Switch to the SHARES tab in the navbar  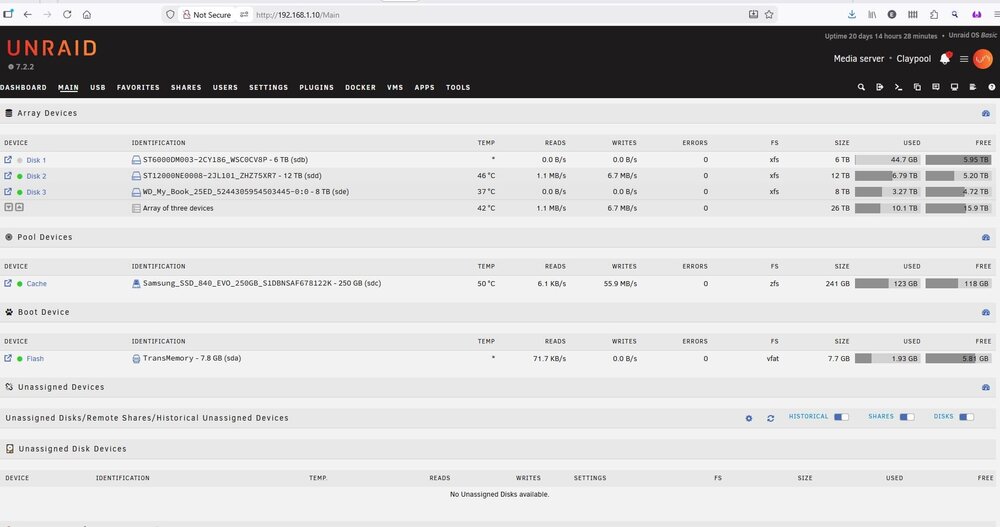(x=186, y=87)
